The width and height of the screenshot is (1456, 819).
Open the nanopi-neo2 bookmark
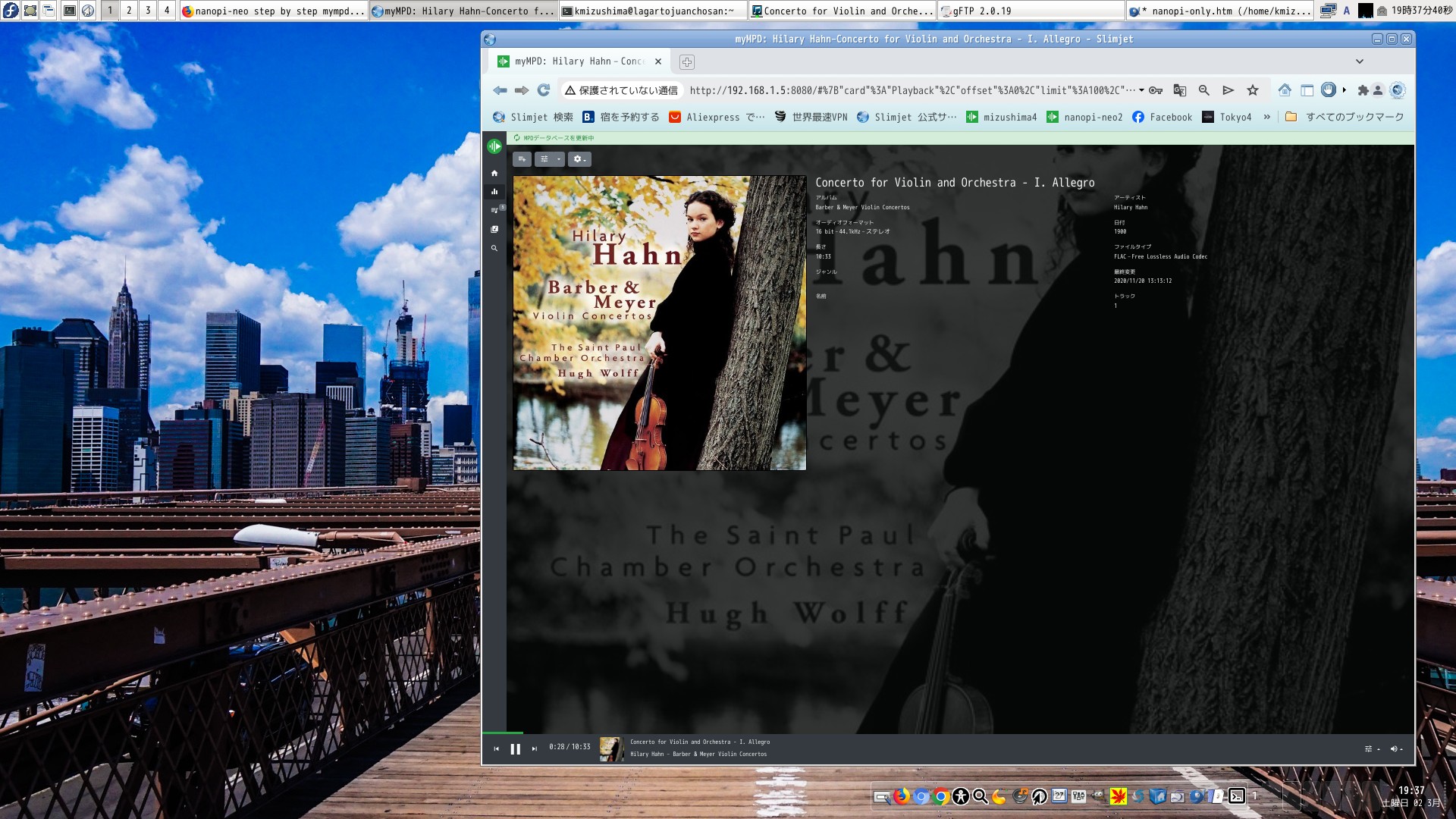1084,117
